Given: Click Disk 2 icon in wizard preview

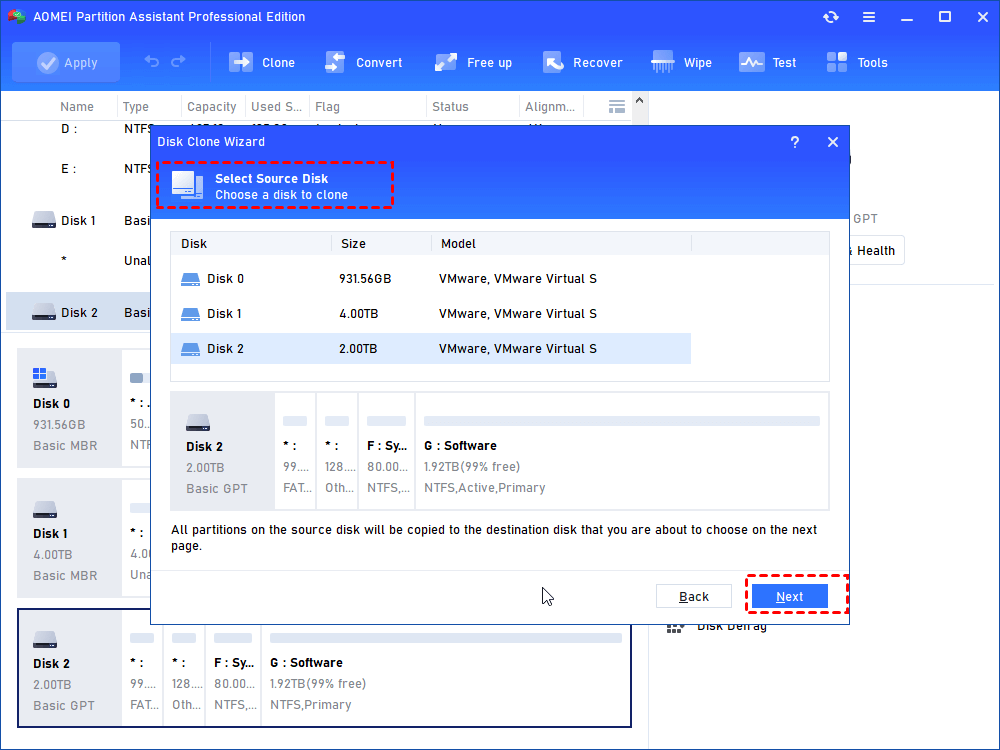Looking at the screenshot, I should [198, 422].
